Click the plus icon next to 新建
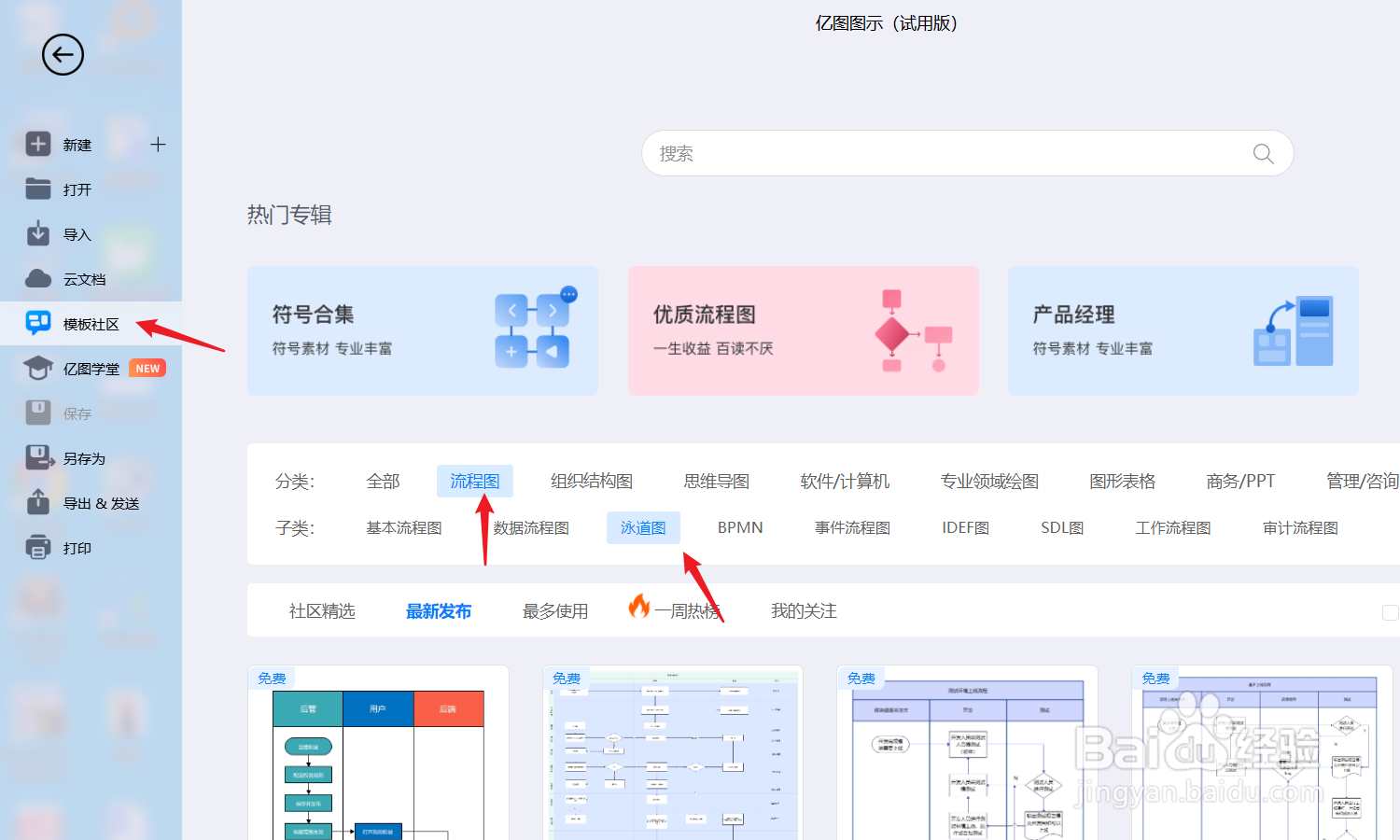The image size is (1400, 840). [x=159, y=144]
